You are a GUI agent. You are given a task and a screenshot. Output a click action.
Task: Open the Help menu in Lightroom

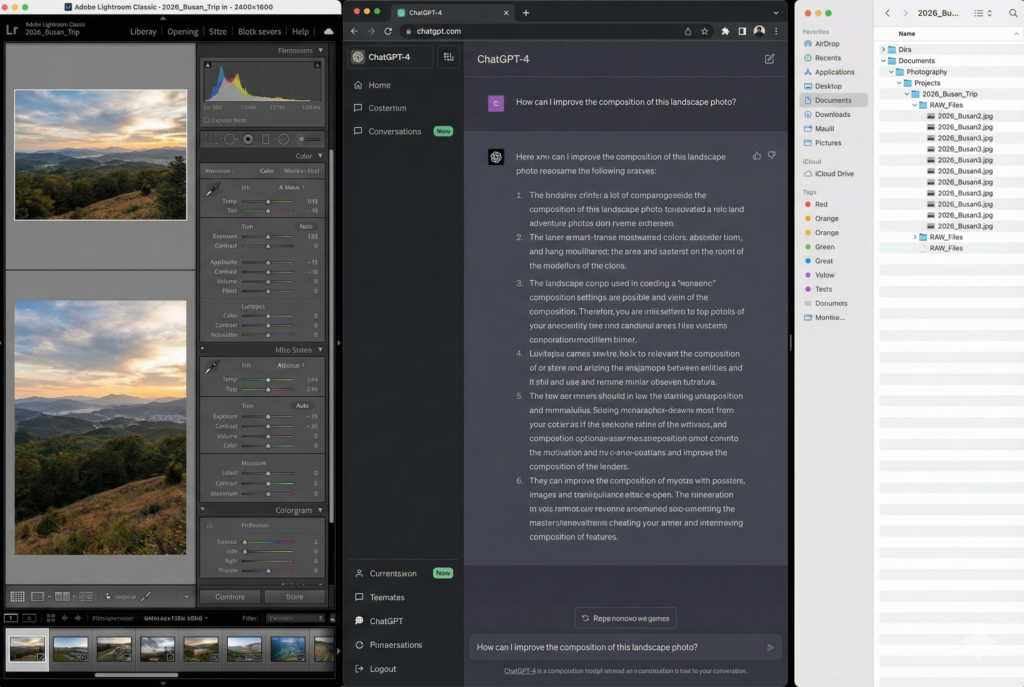pyautogui.click(x=300, y=31)
